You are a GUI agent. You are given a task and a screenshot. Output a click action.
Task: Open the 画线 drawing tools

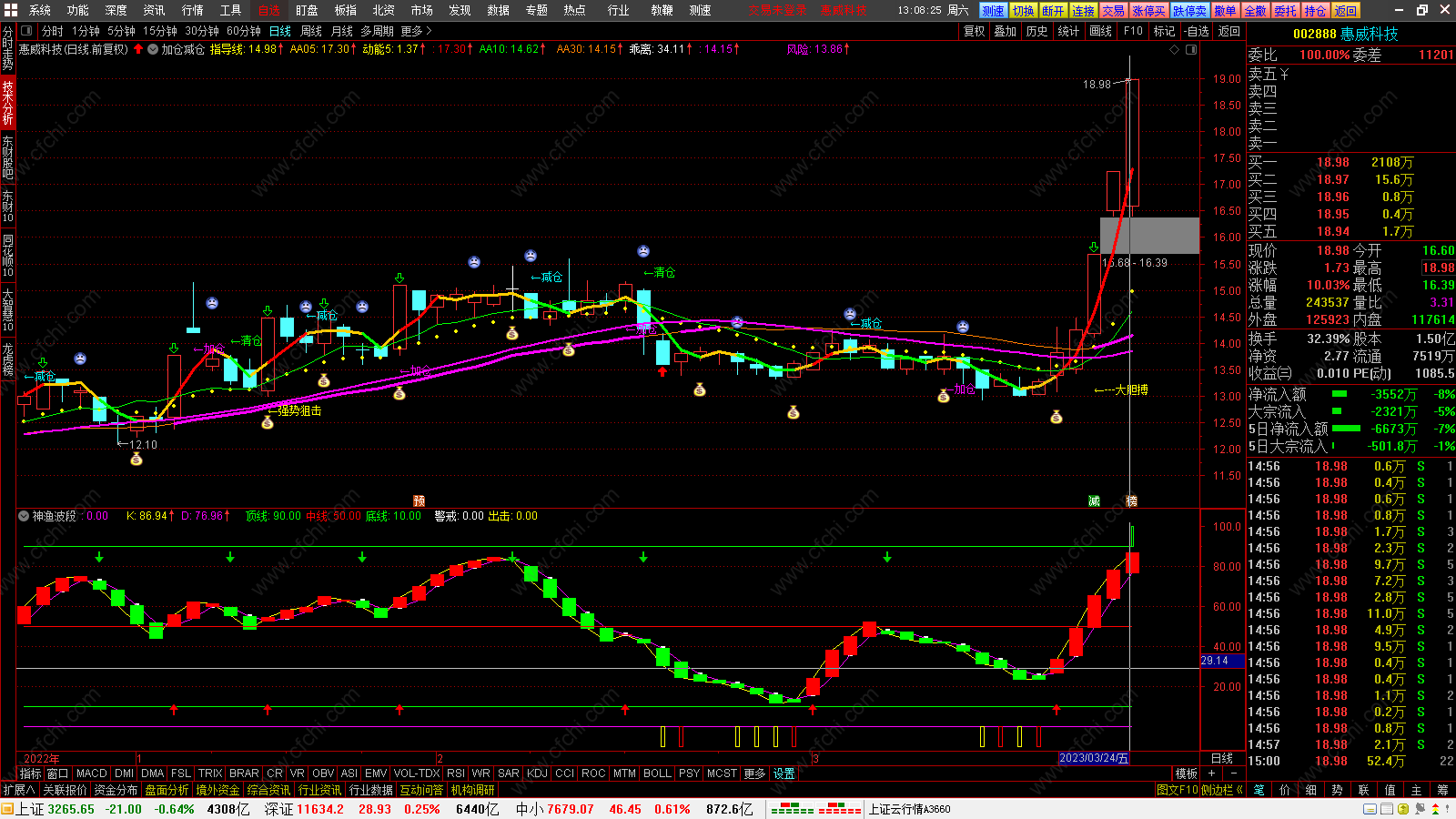click(1101, 31)
